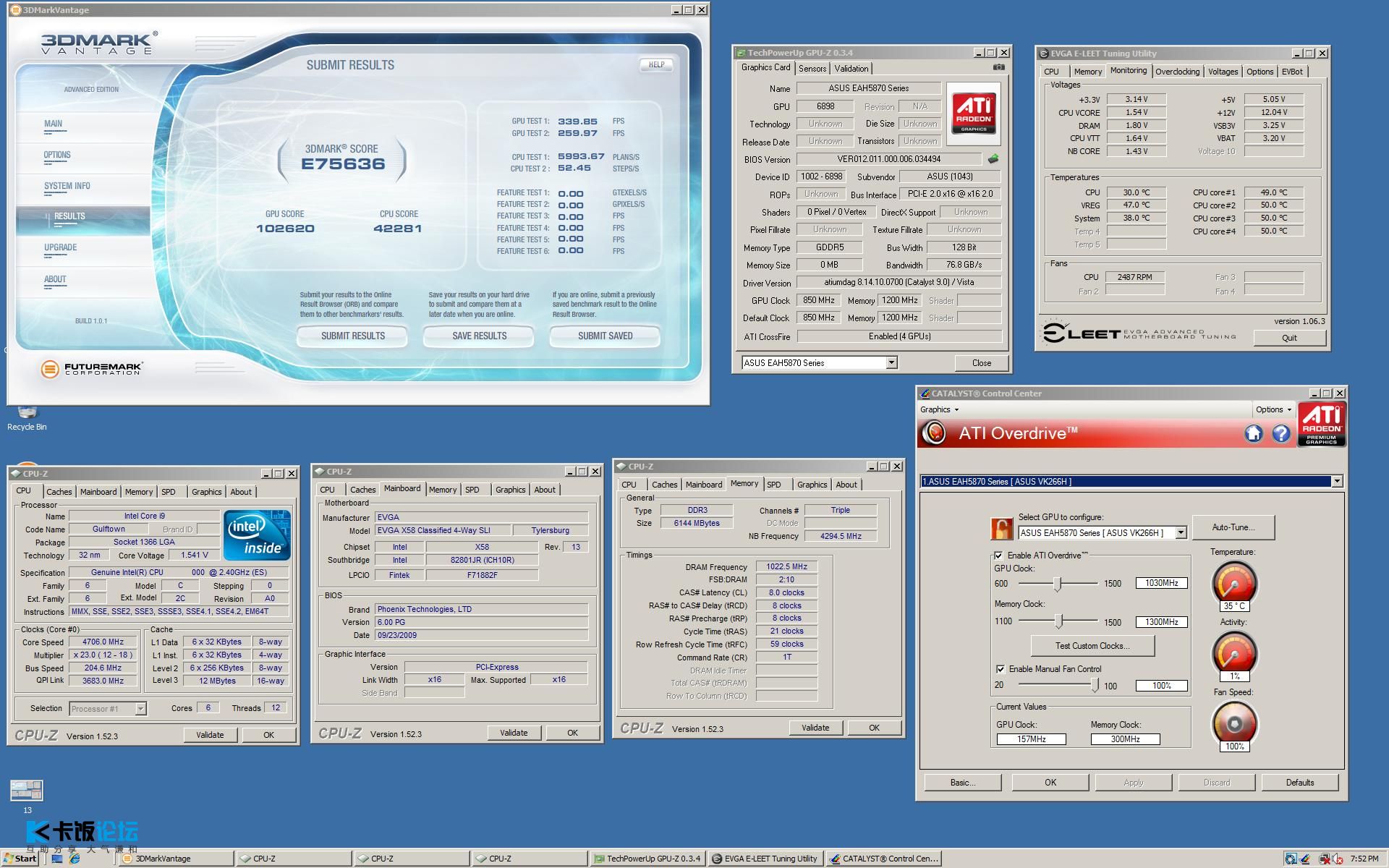This screenshot has height=868, width=1389.
Task: Open Catalyst Graphics menu dropdown
Action: point(939,409)
